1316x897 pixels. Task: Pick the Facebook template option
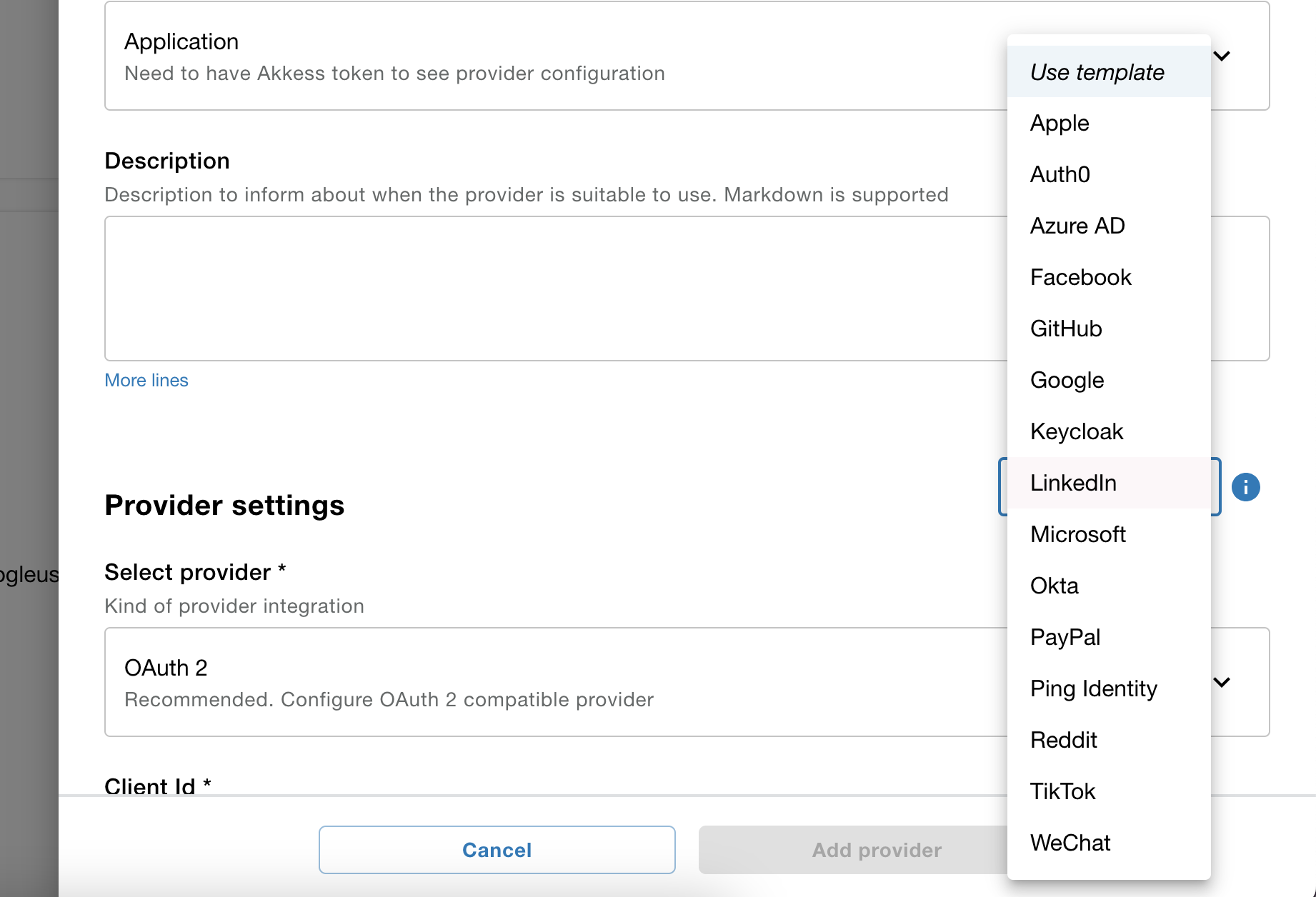[x=1080, y=277]
